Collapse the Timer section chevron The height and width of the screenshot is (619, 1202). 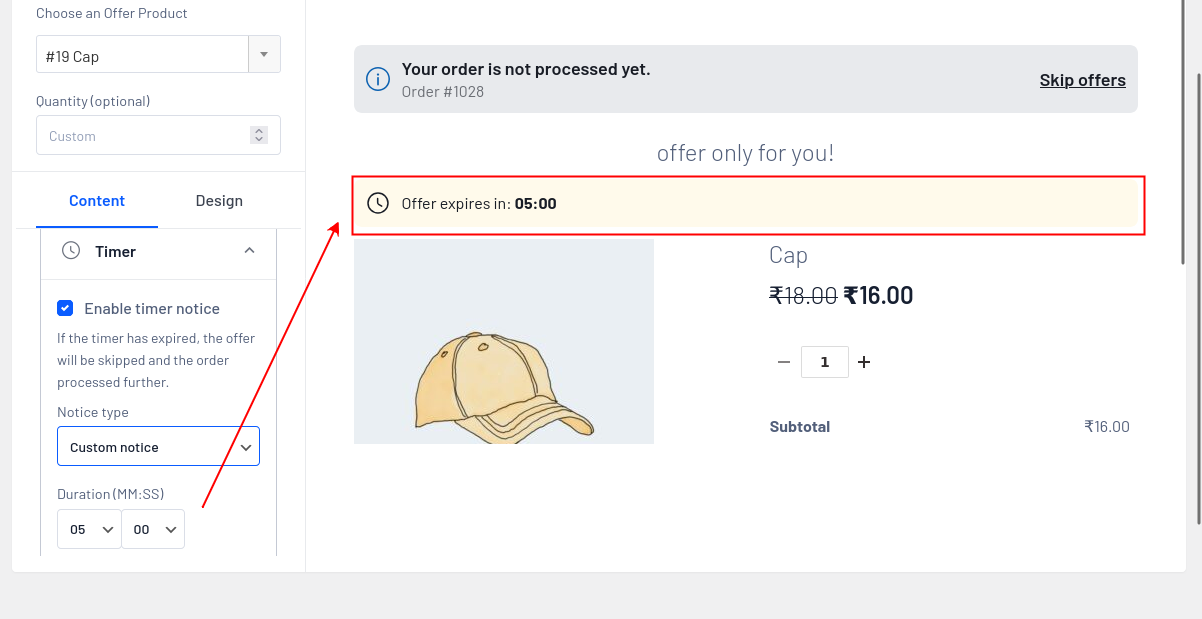[x=250, y=251]
